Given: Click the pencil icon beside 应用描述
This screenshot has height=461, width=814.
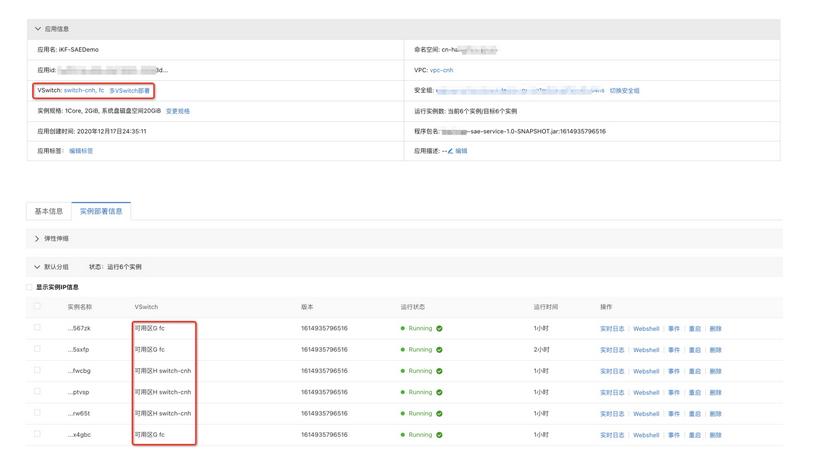Looking at the screenshot, I should [x=450, y=151].
